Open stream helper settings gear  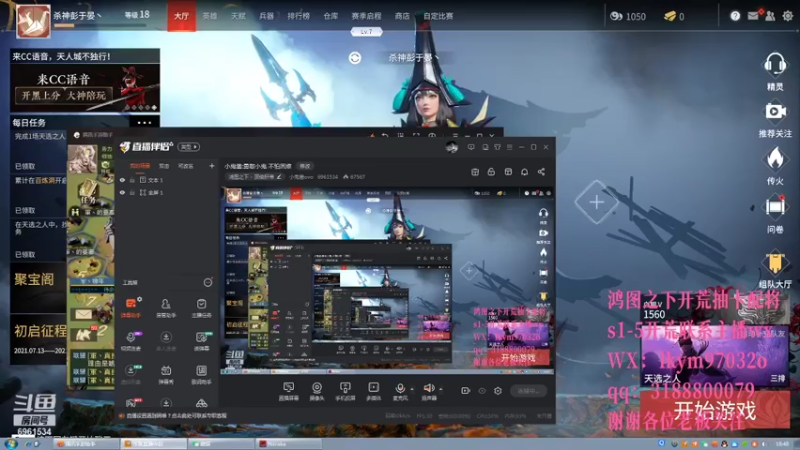497,391
